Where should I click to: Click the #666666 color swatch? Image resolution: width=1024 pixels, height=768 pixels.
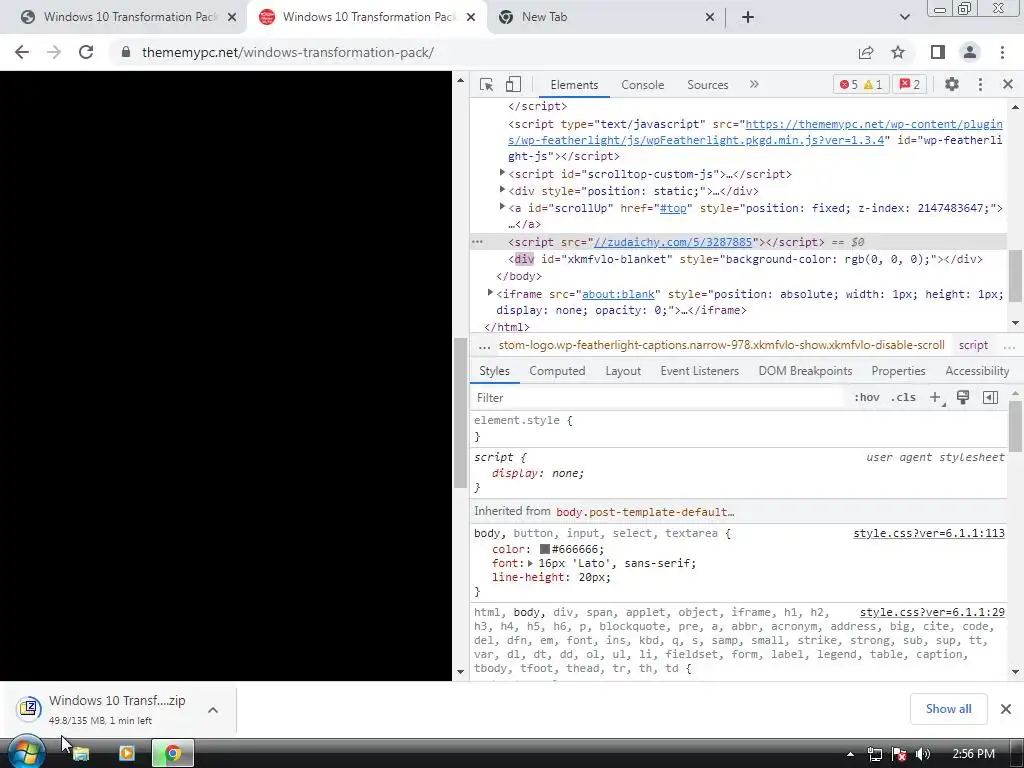pyautogui.click(x=545, y=549)
